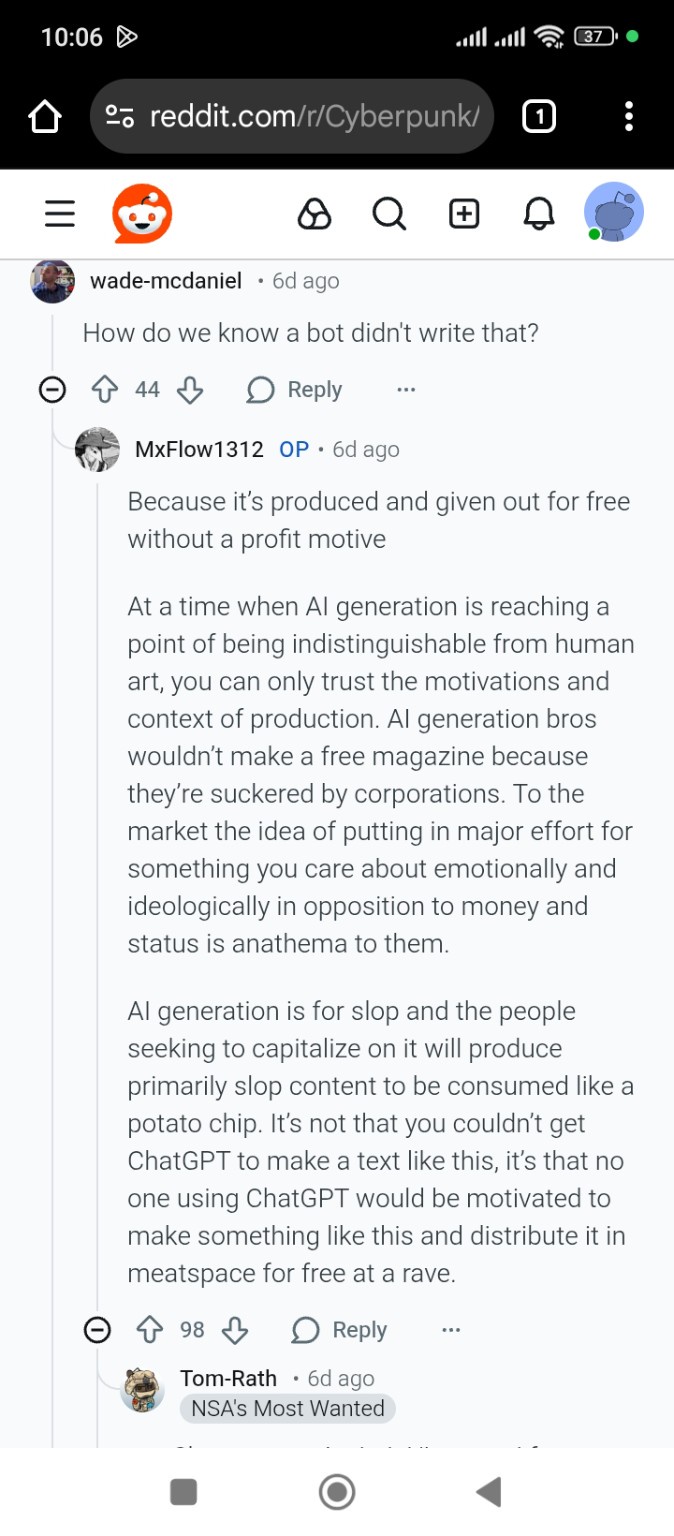
Task: Open the user avatar profile menu
Action: tap(613, 213)
